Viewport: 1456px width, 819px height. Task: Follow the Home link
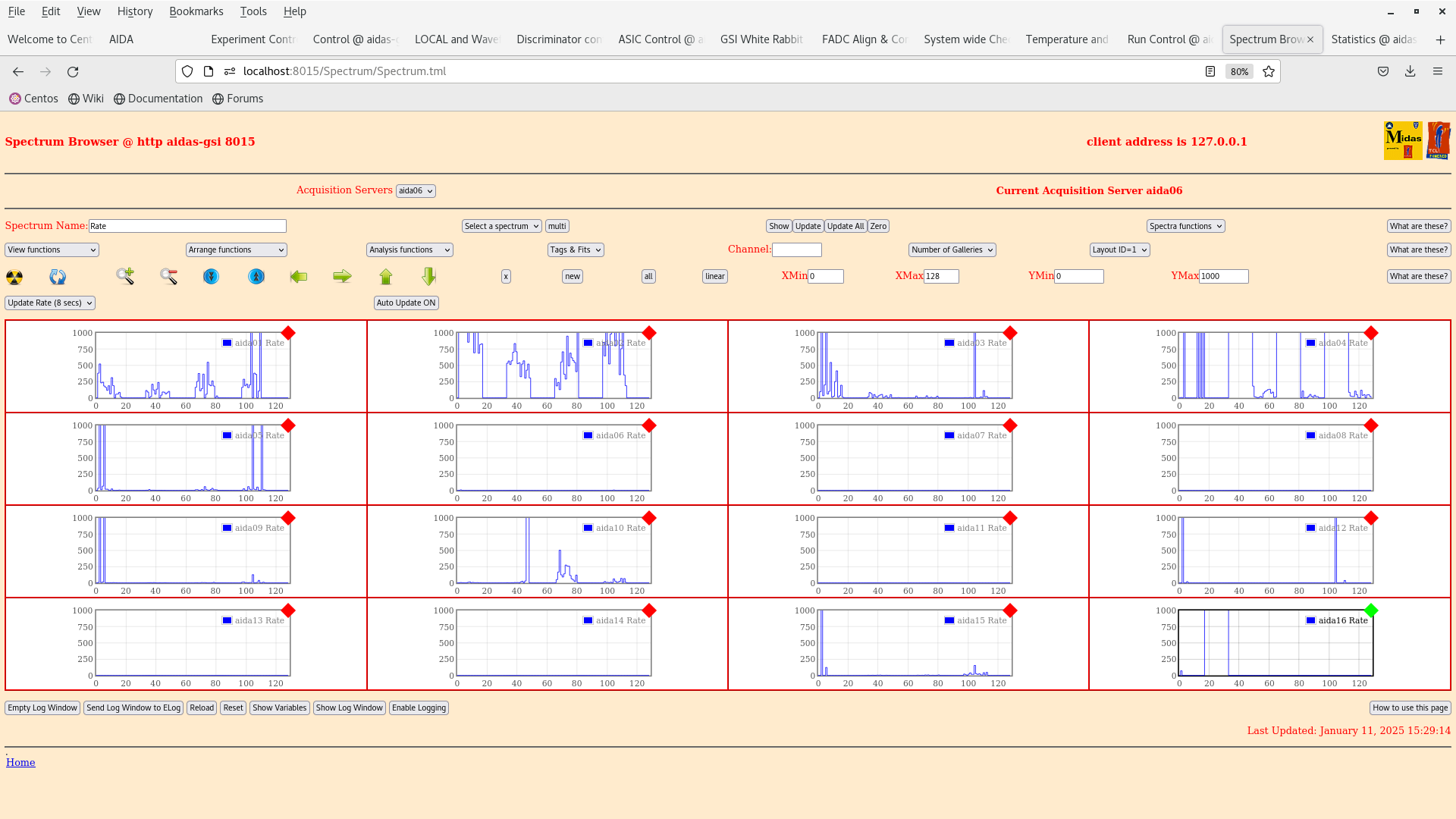click(x=20, y=763)
